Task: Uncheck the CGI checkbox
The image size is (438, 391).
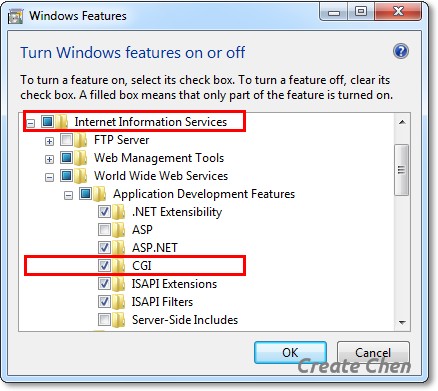Action: [x=104, y=266]
